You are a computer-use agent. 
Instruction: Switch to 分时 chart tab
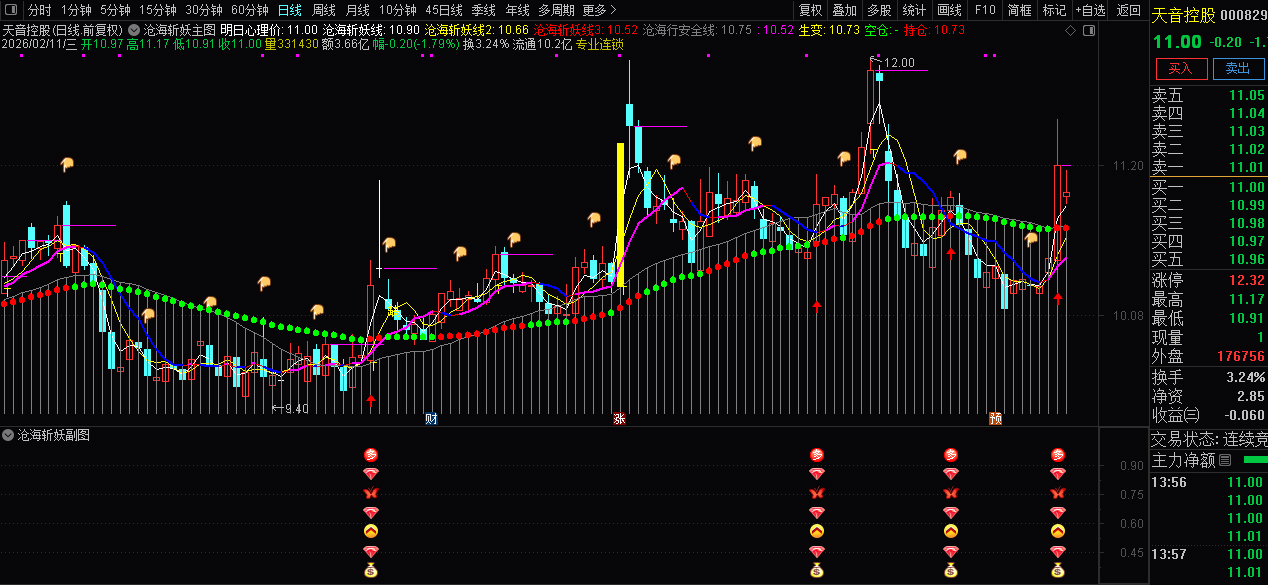(39, 10)
